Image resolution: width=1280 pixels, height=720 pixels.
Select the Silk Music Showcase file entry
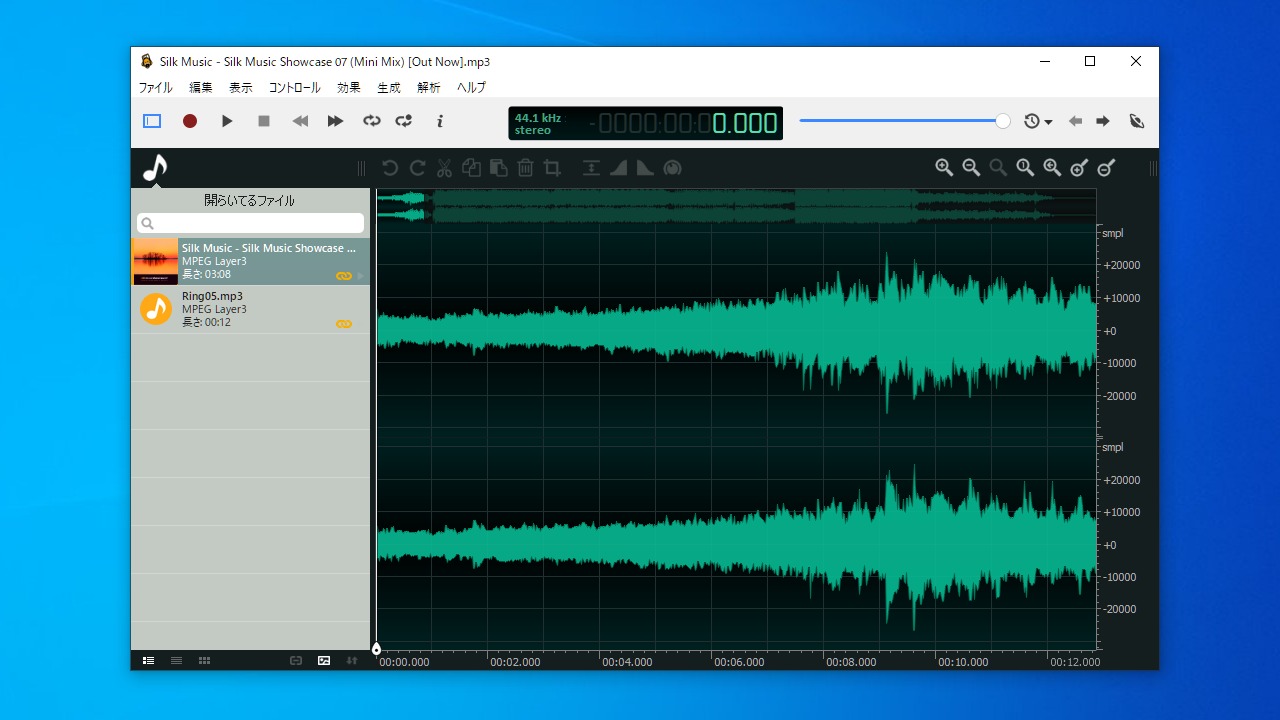click(250, 261)
